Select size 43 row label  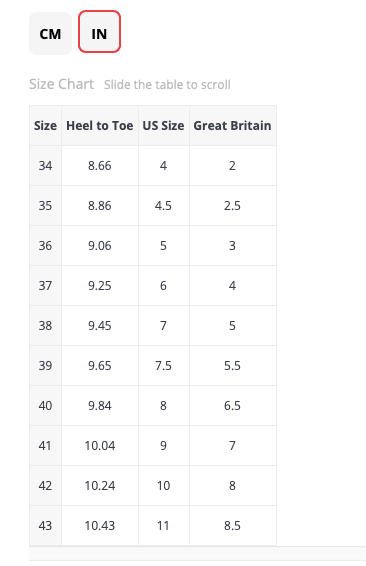coord(45,526)
